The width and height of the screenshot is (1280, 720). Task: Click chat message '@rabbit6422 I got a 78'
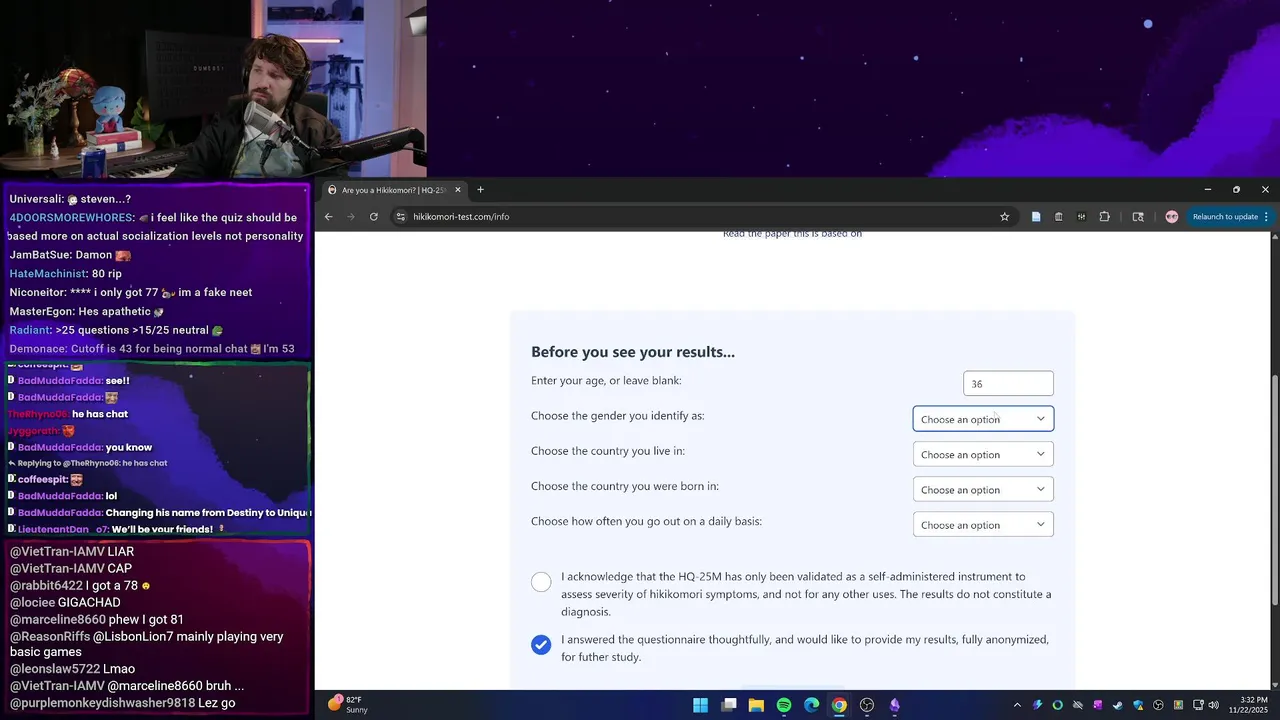point(80,586)
